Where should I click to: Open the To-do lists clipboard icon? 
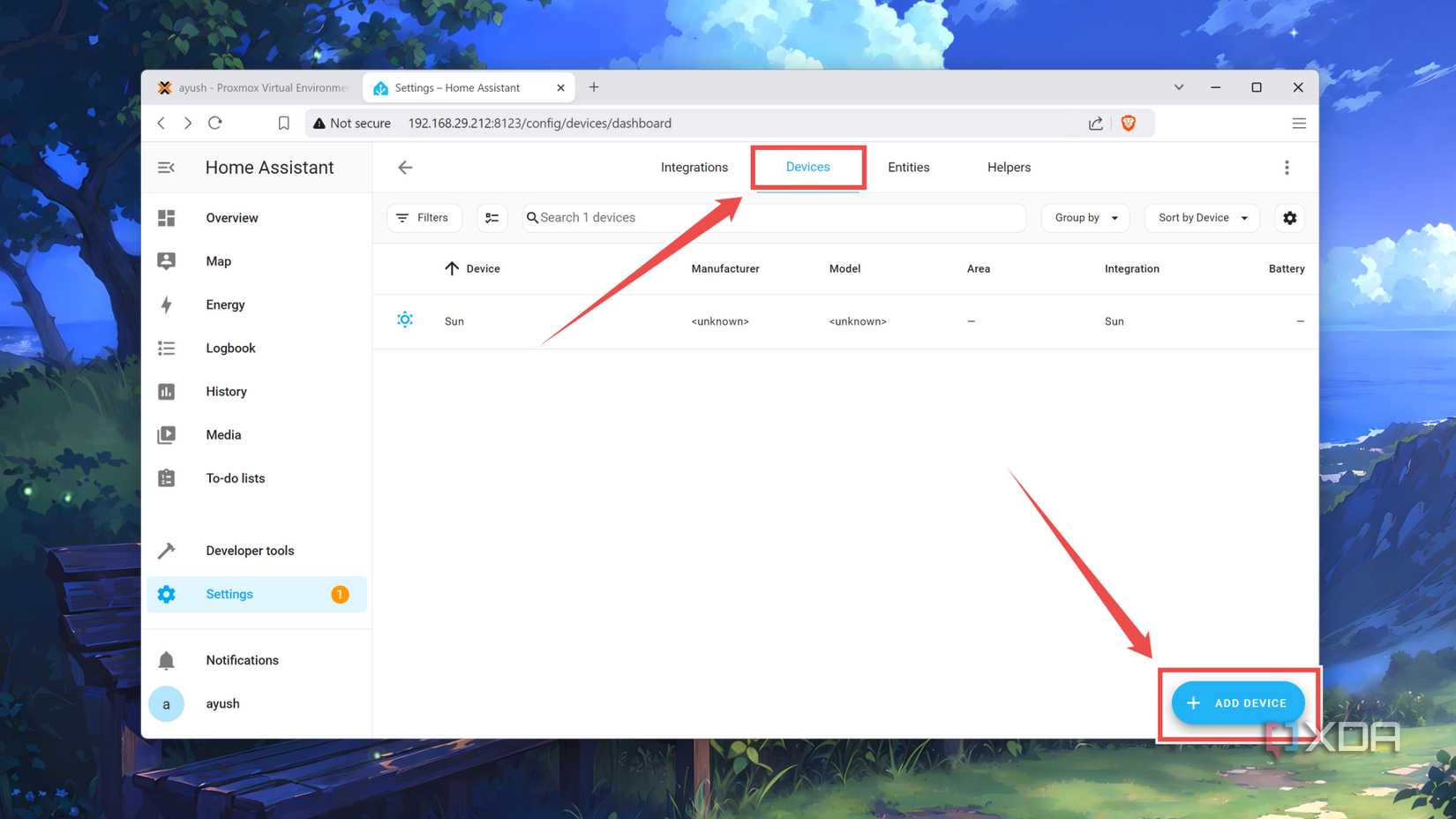click(x=166, y=477)
